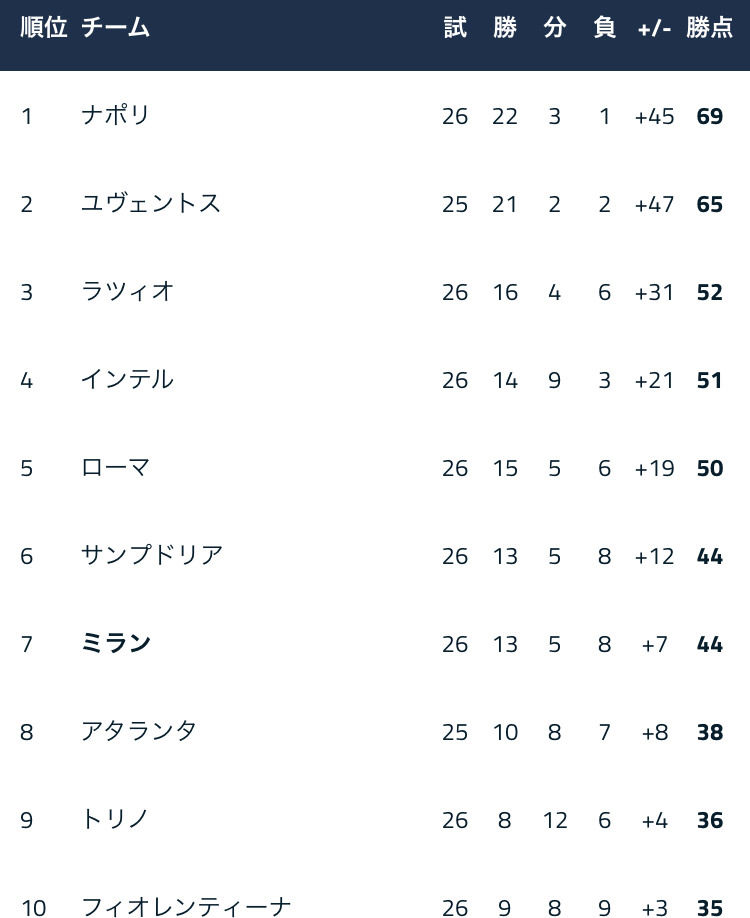Click the 順位 column header
This screenshot has height=918, width=750.
[44, 27]
